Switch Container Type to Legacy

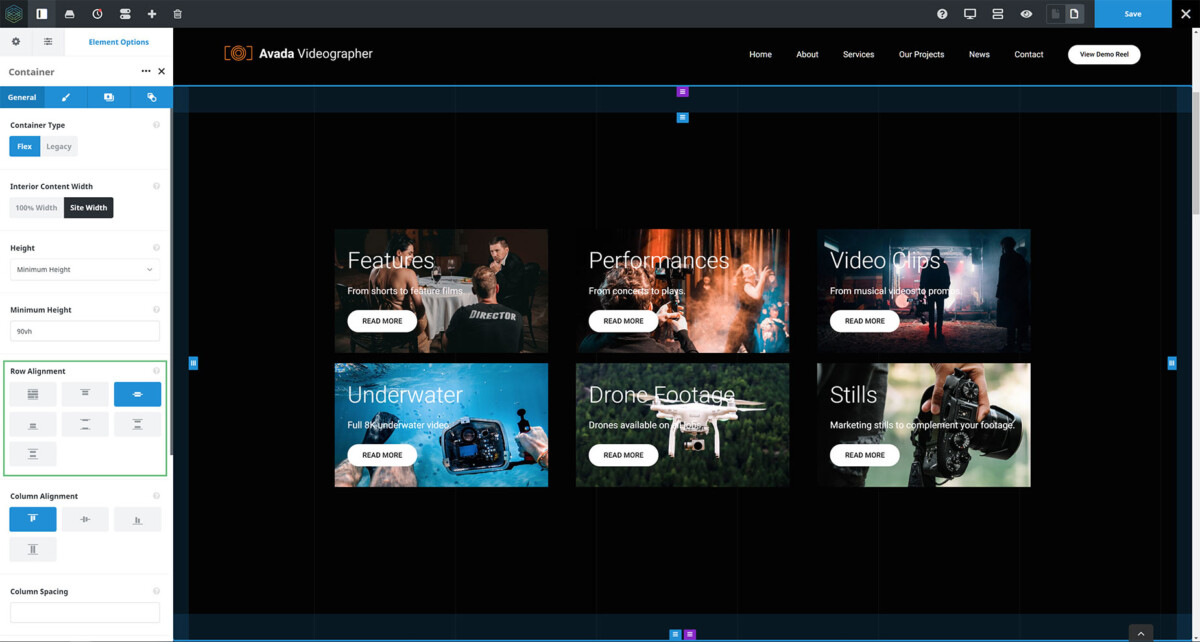[58, 146]
